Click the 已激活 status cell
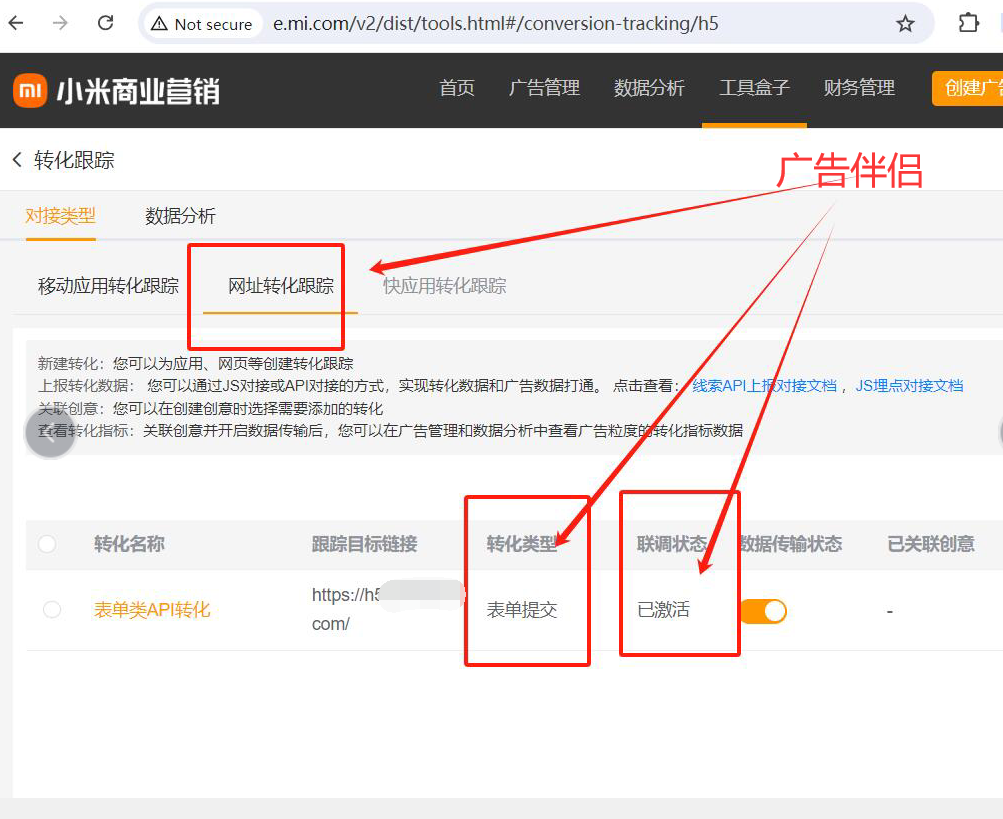 pos(663,610)
